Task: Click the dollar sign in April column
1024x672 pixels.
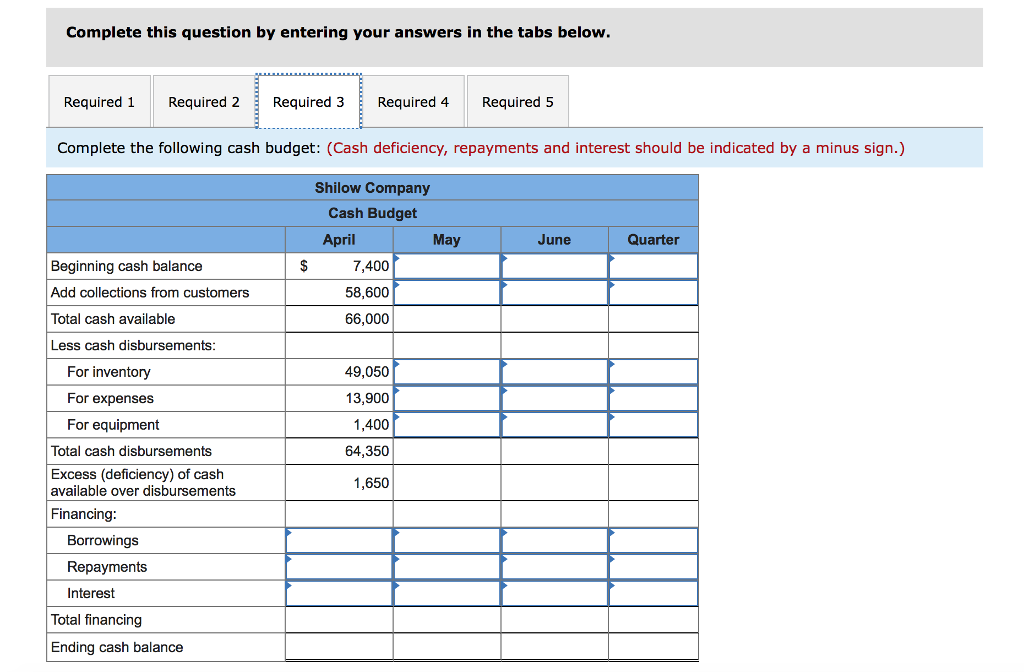Action: pos(304,266)
